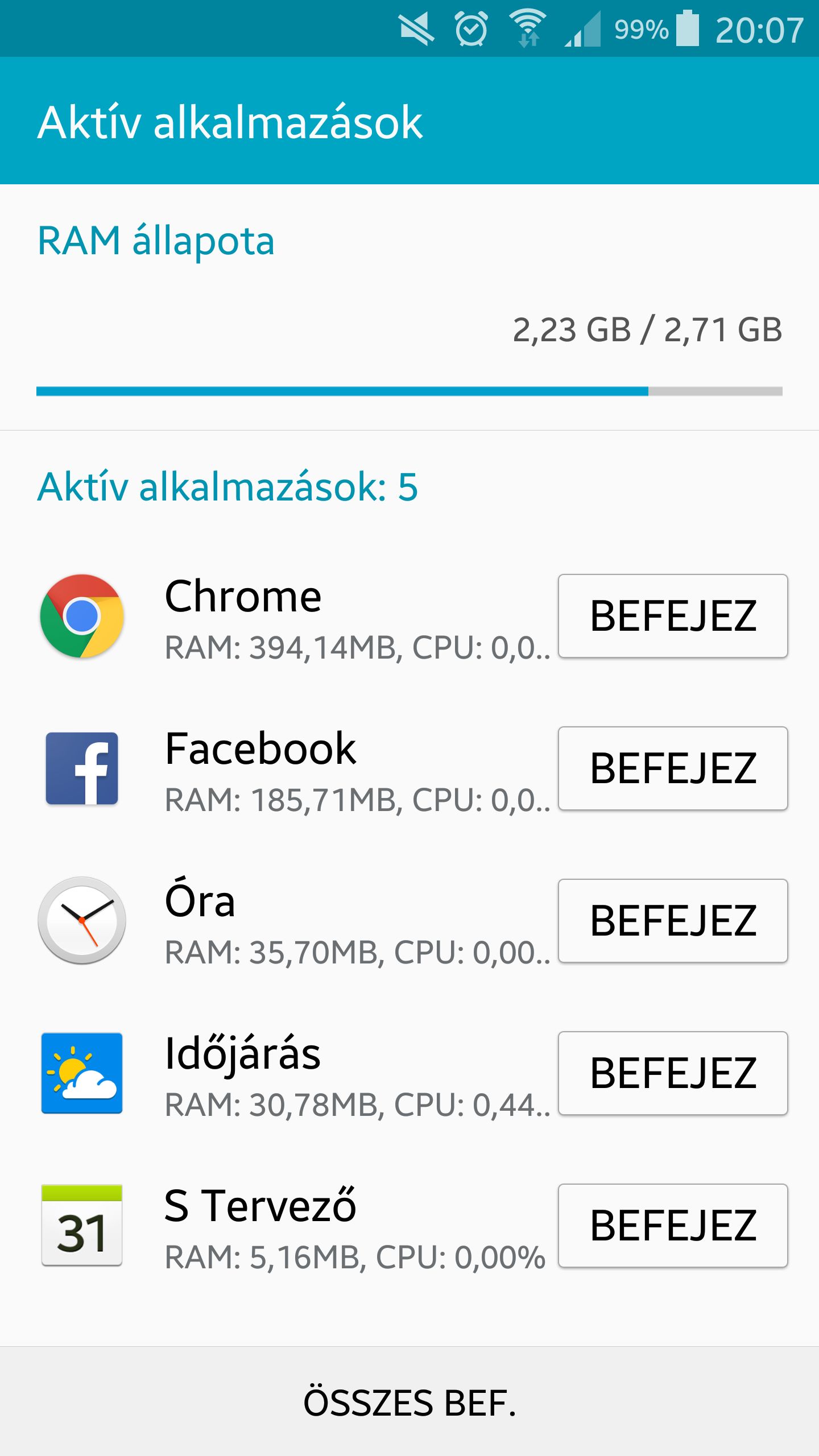The image size is (819, 1456).
Task: Tap the alarm icon in status bar
Action: [x=471, y=28]
